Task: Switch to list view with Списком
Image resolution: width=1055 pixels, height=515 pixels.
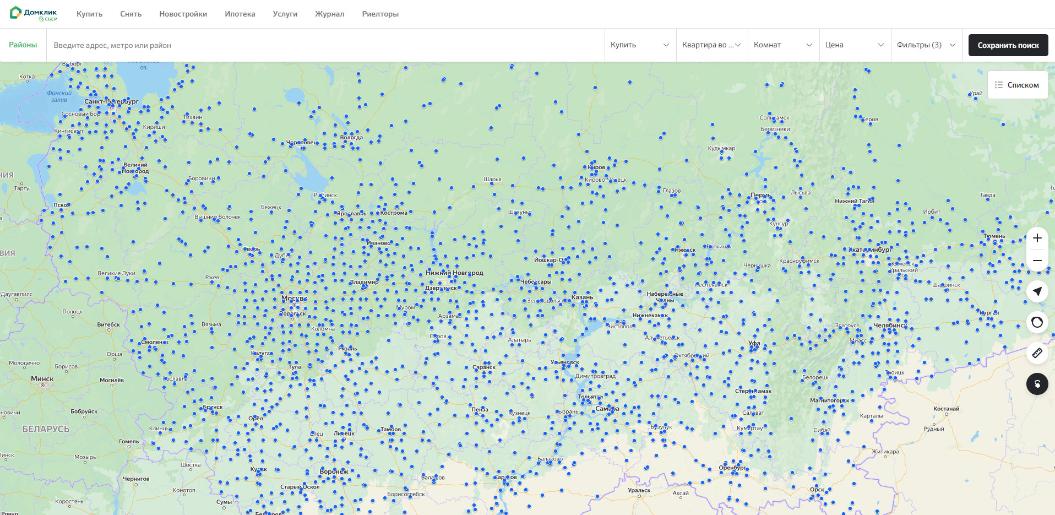Action: pos(1017,85)
